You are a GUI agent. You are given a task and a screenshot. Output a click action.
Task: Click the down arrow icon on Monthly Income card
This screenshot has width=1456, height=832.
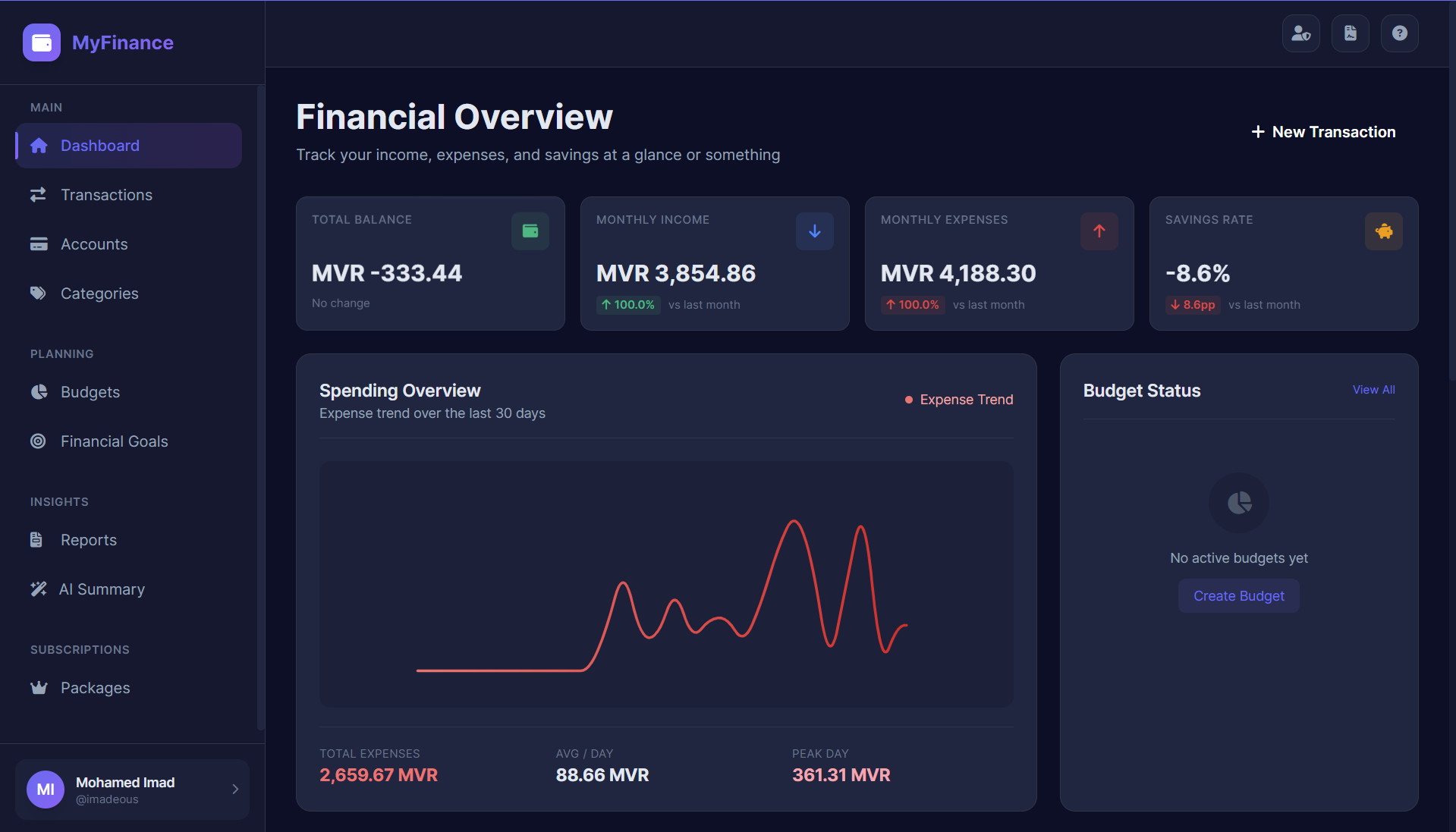click(814, 231)
